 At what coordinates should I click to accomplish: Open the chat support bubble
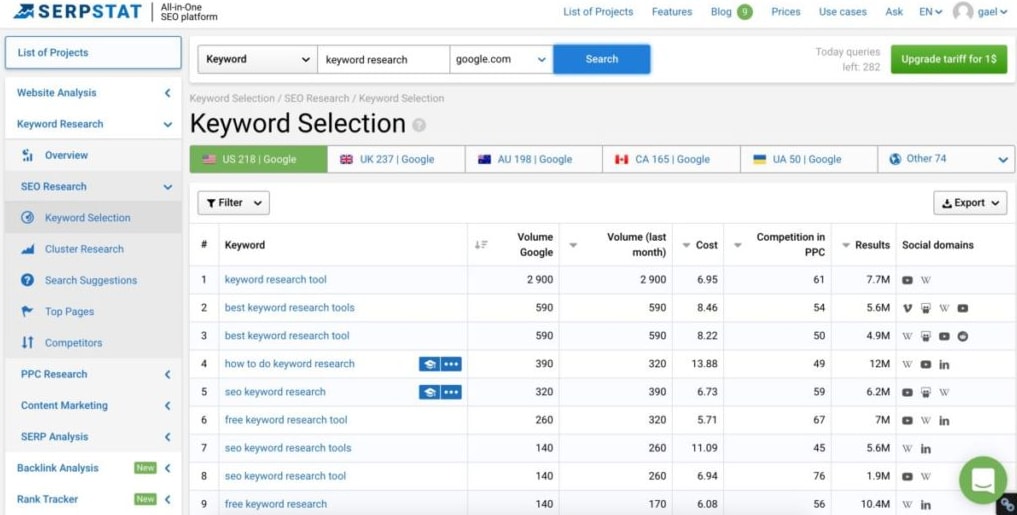(982, 480)
